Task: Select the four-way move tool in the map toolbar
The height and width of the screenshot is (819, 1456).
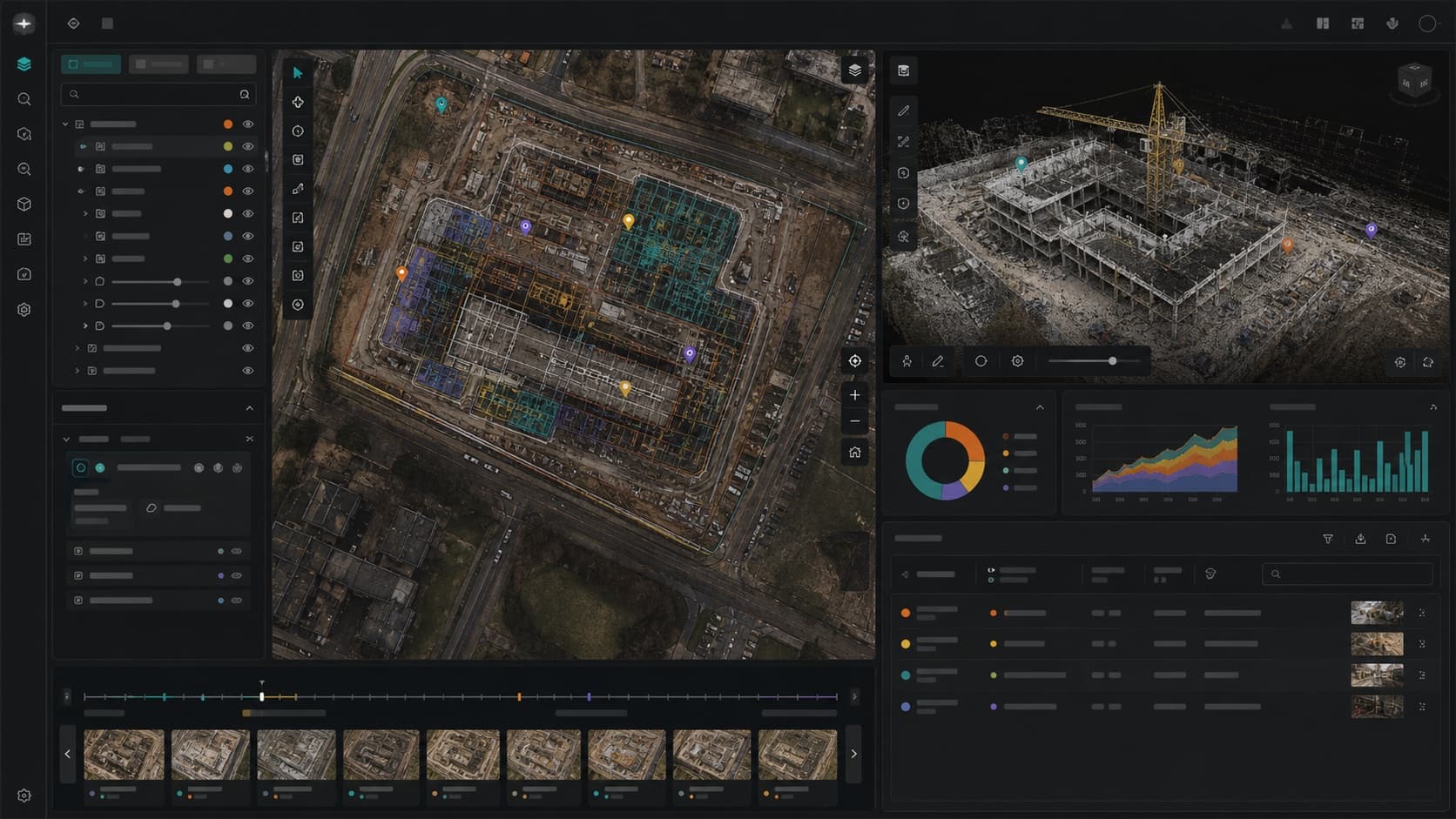Action: (298, 102)
